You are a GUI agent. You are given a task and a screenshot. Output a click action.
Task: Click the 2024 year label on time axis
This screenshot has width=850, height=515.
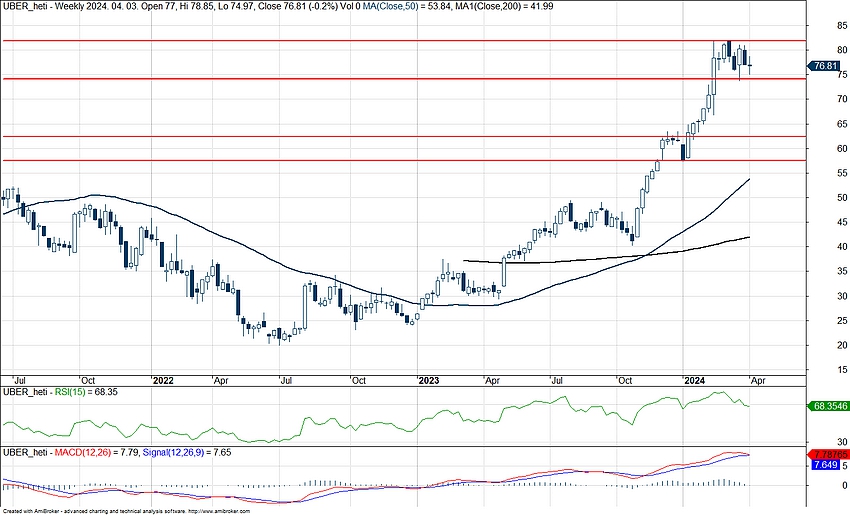694,381
